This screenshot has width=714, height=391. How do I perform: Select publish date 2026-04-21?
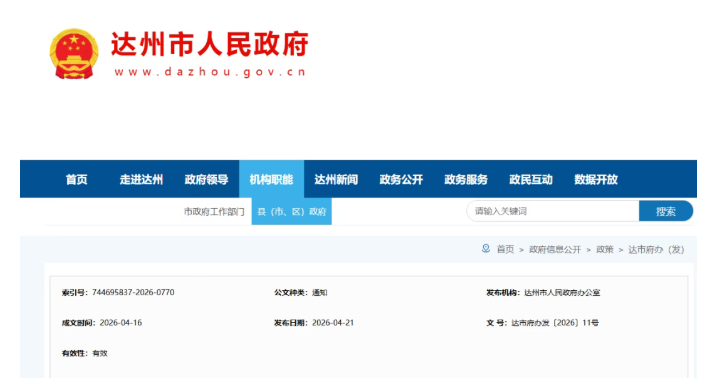[x=333, y=323]
